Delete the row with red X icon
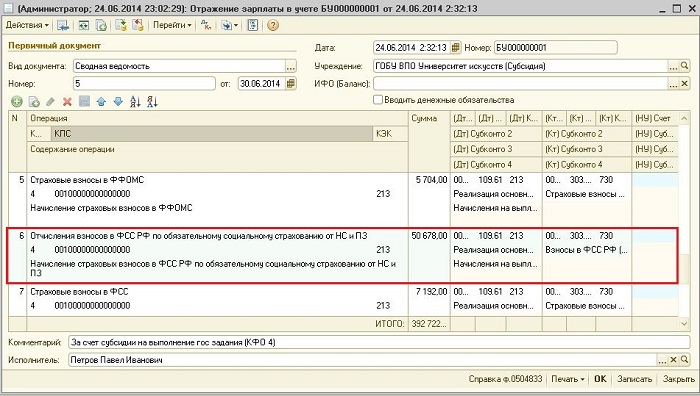 67,102
